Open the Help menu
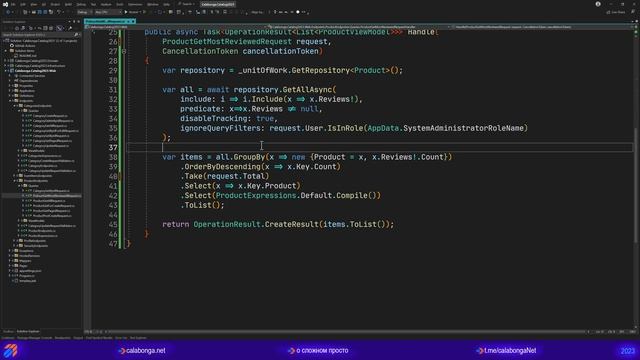This screenshot has height=360, width=640. coord(167,4)
